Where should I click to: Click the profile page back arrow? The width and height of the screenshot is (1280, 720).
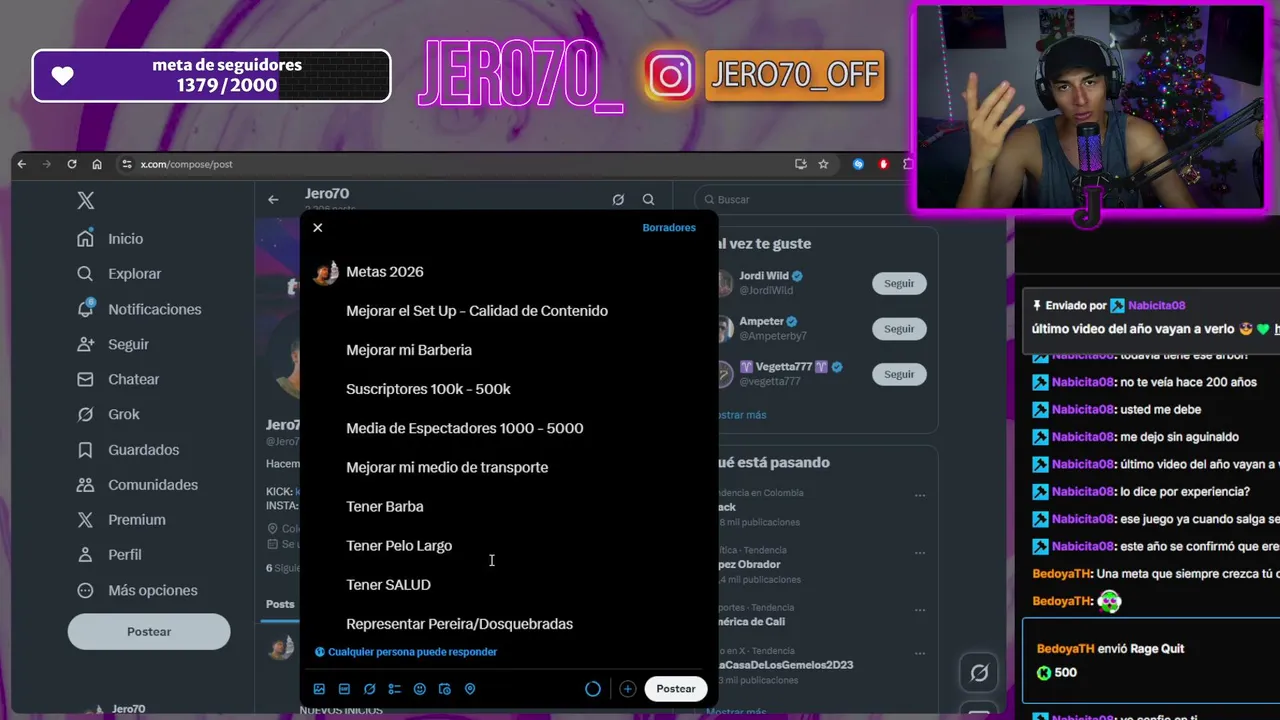[x=273, y=200]
